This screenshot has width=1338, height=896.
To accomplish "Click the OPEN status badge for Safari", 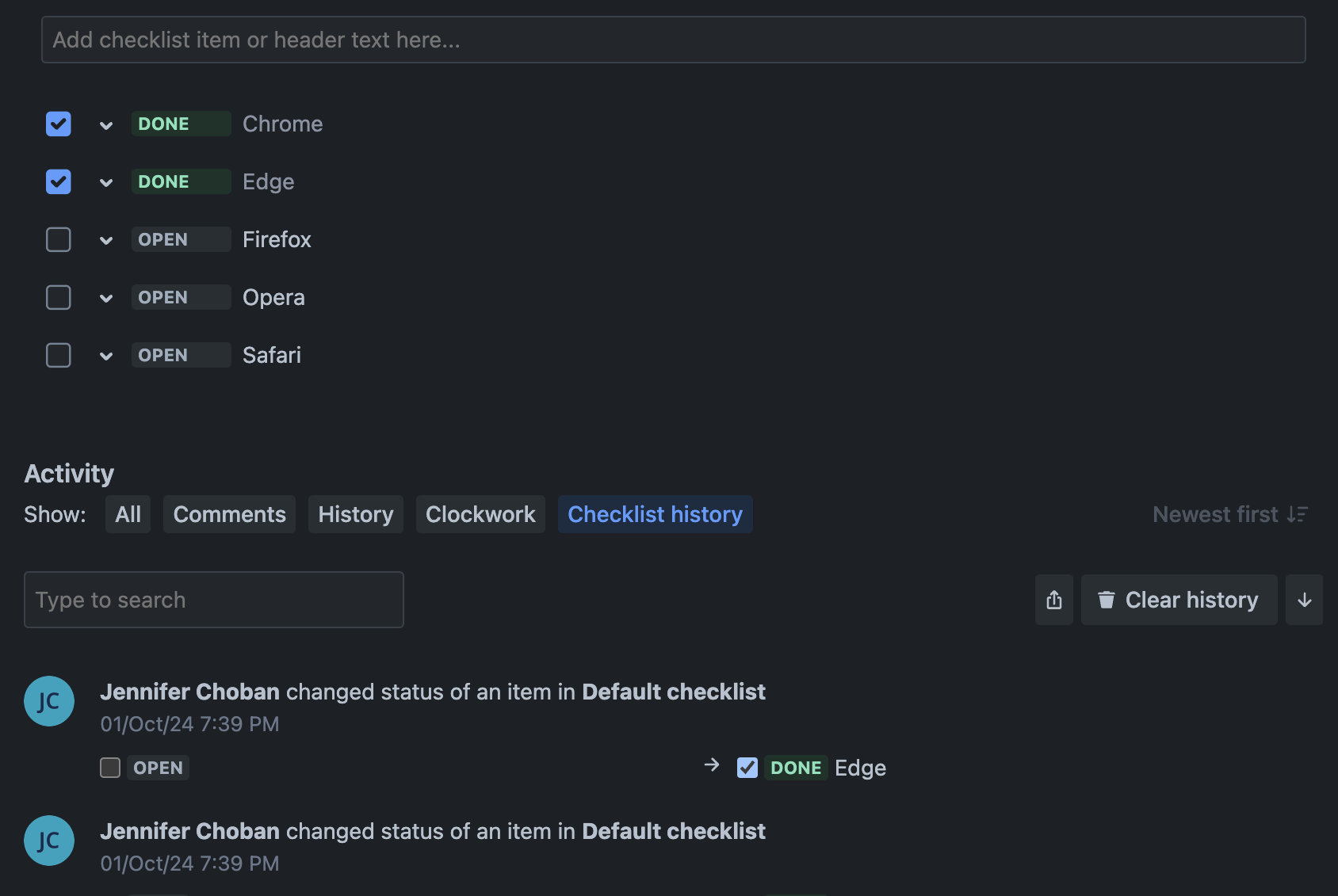I will [181, 355].
